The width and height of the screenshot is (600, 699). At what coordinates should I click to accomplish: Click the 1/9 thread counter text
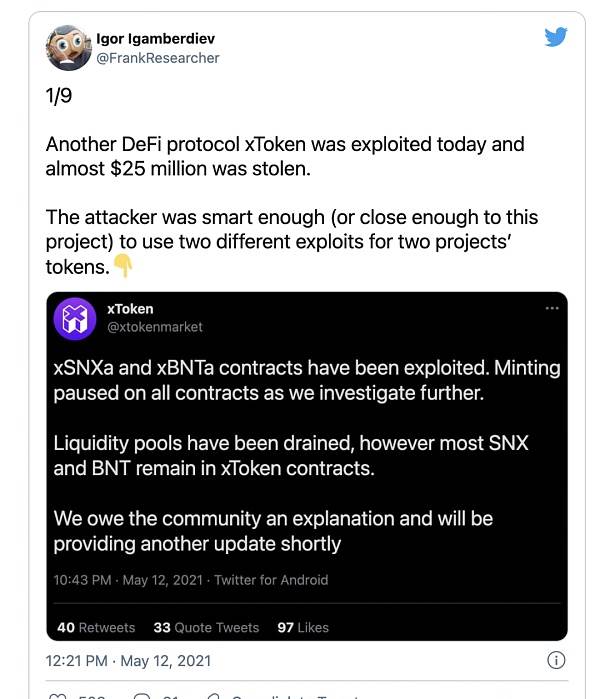[x=59, y=95]
